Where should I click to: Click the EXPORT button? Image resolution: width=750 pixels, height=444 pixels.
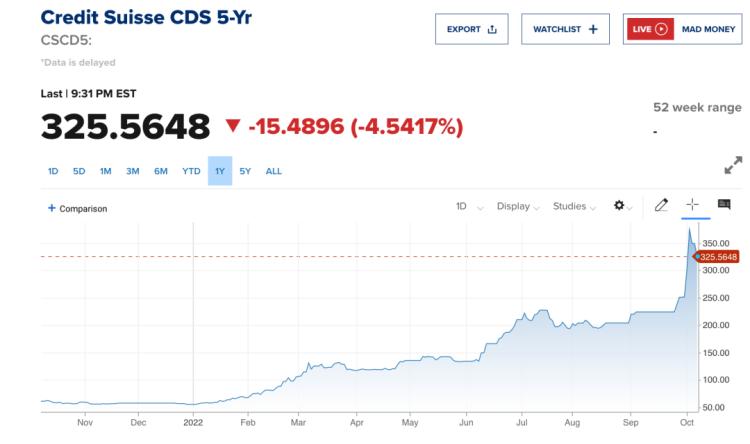[x=471, y=29]
